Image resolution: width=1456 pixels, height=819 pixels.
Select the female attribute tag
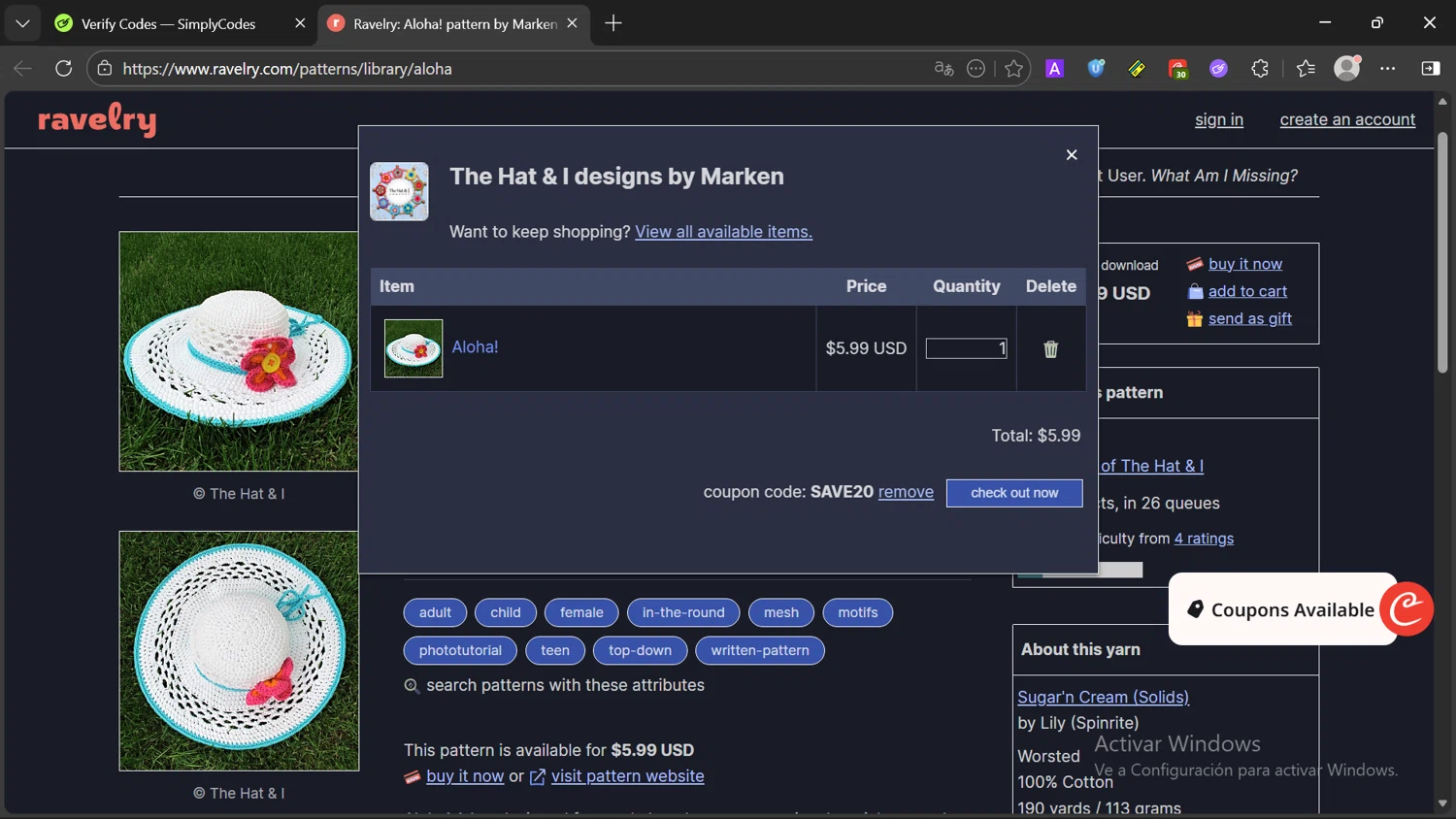(x=581, y=612)
